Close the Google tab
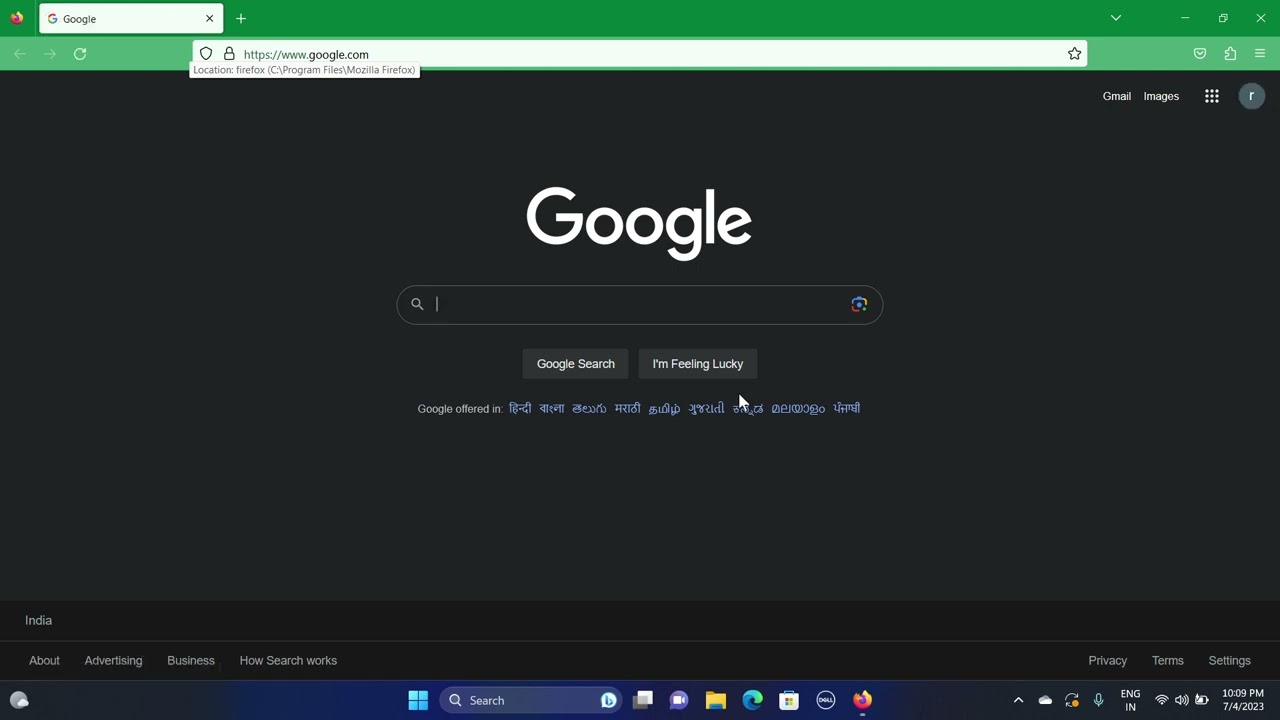The width and height of the screenshot is (1280, 720). point(209,19)
